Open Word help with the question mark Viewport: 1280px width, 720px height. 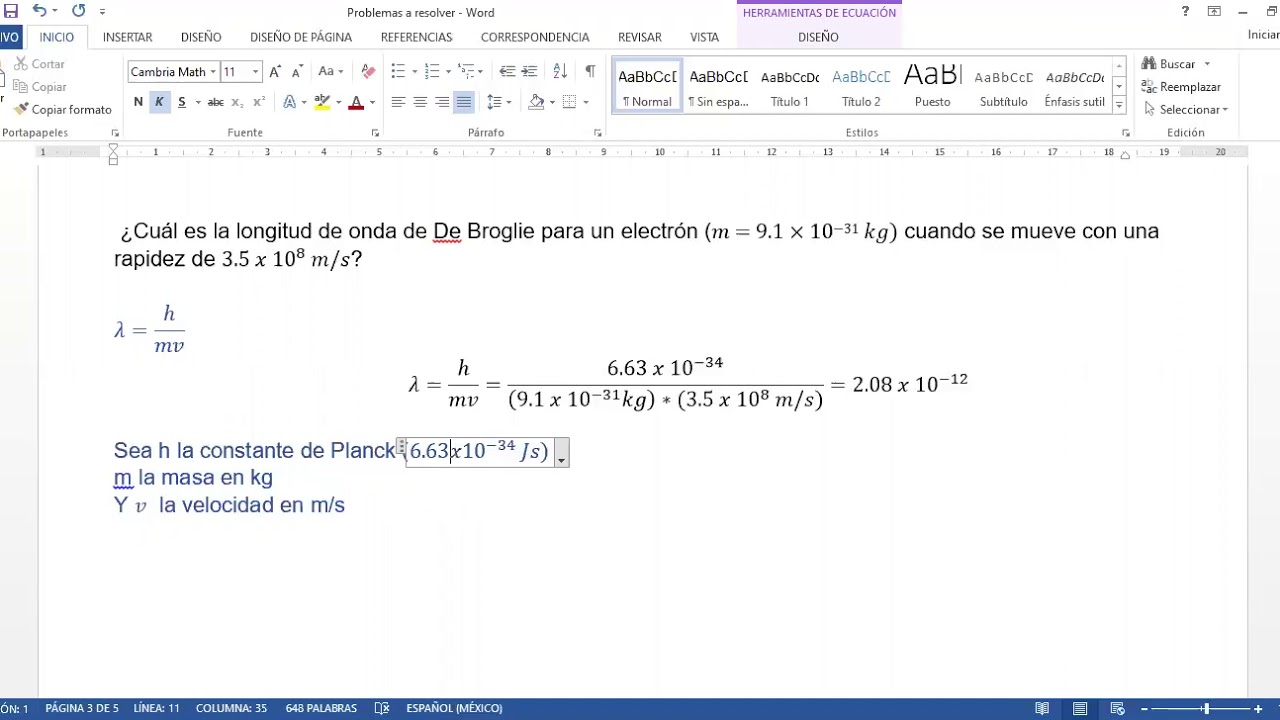click(x=1185, y=11)
